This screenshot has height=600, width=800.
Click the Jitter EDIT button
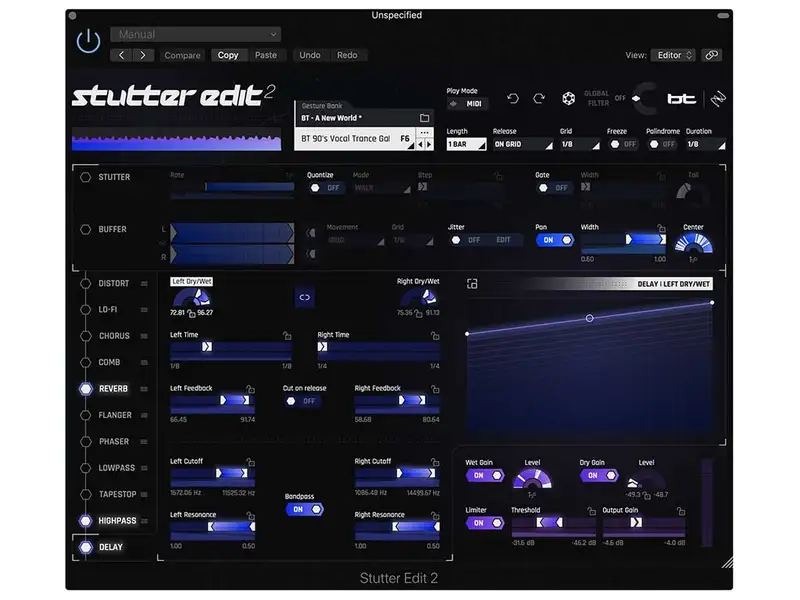(503, 240)
